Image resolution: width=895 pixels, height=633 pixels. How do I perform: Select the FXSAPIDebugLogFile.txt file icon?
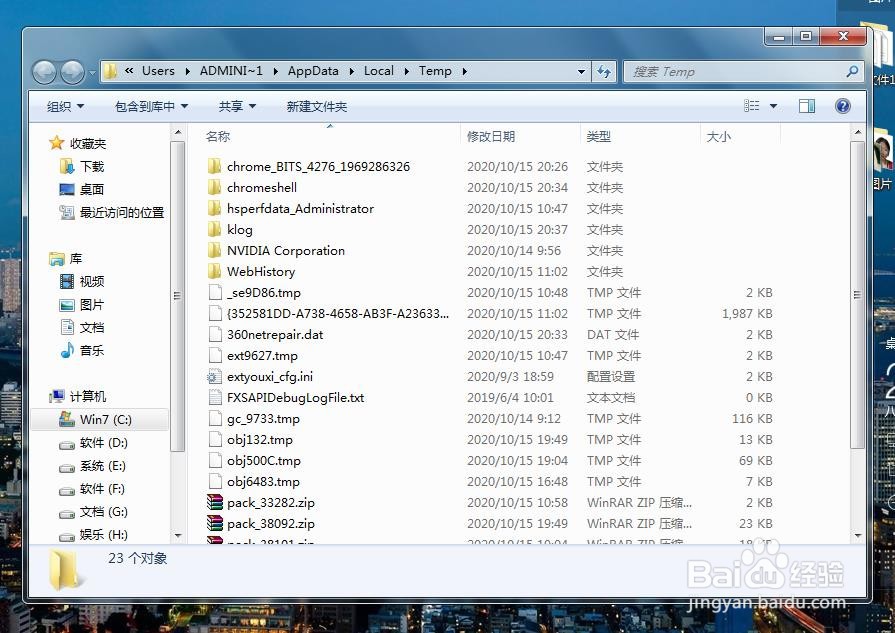[x=215, y=397]
